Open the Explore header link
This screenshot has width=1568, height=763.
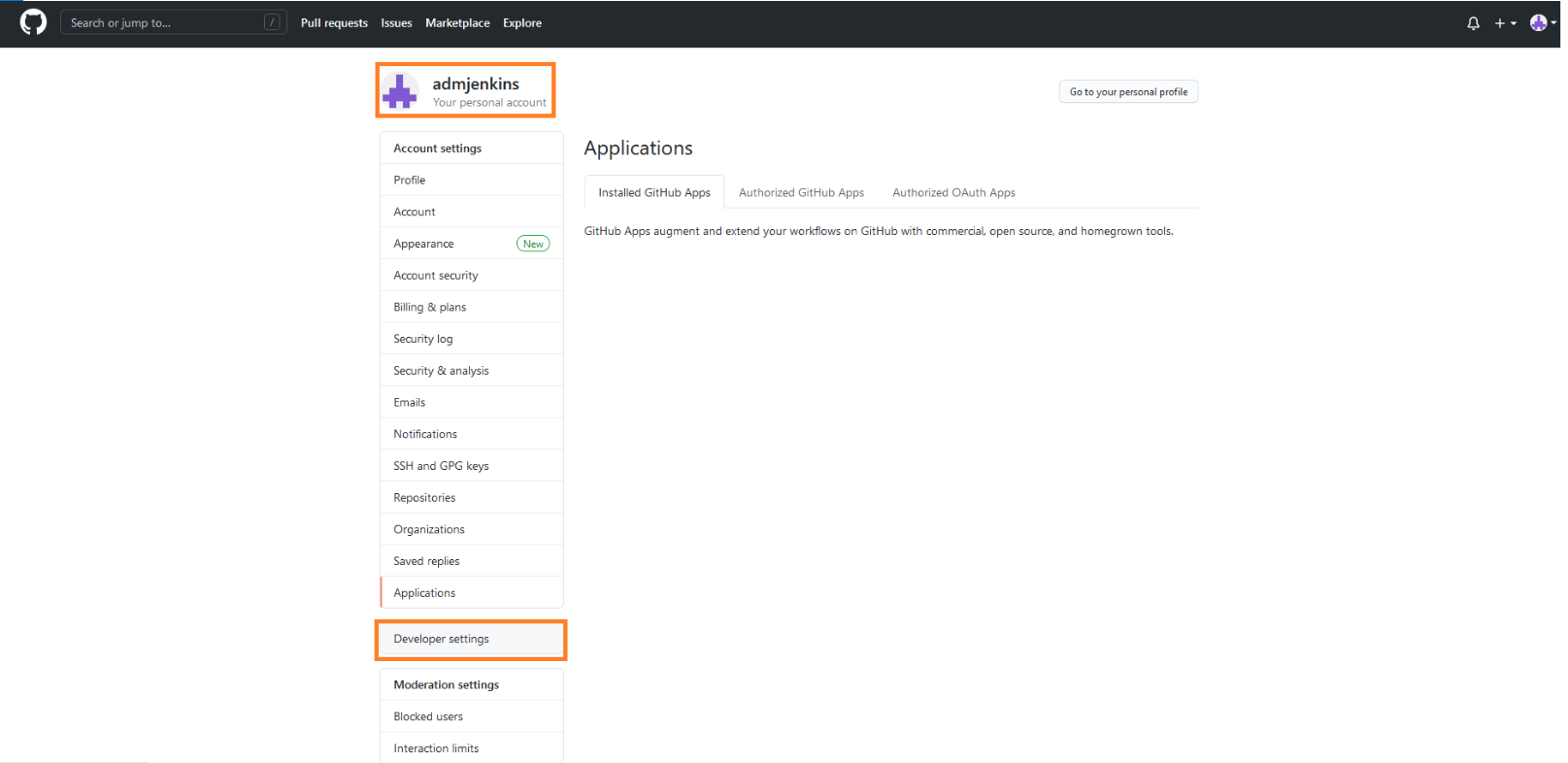point(521,23)
